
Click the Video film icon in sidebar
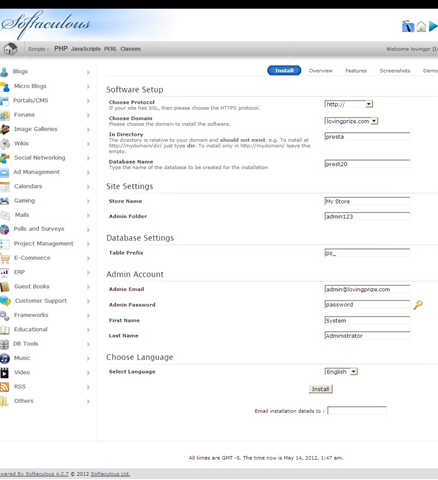pos(4,372)
